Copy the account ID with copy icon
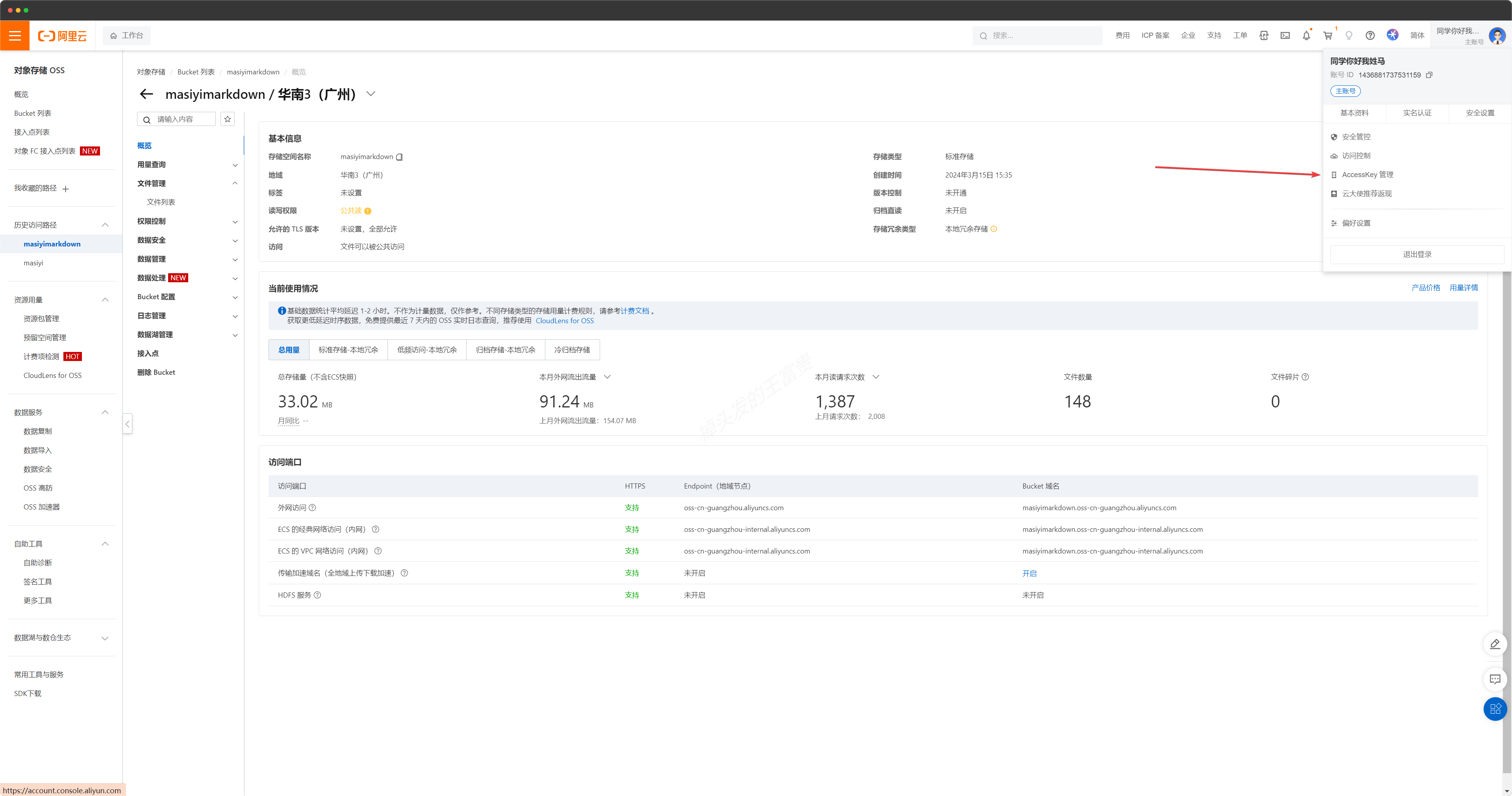 pyautogui.click(x=1429, y=75)
